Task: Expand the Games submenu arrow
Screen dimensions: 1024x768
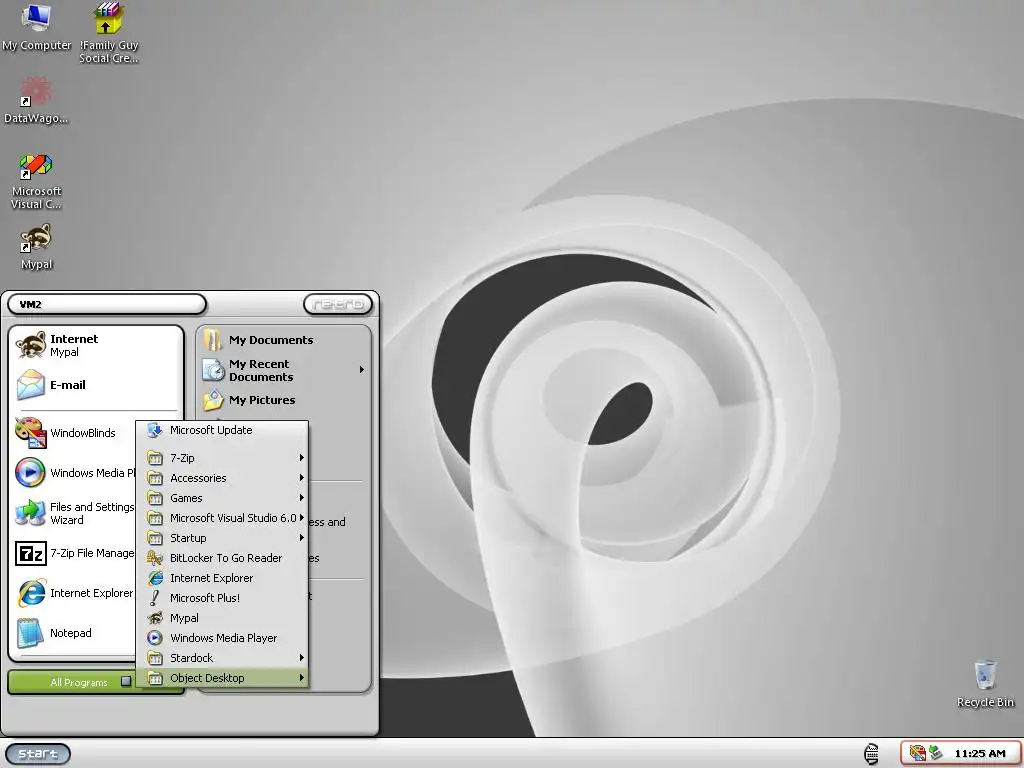Action: [x=302, y=498]
